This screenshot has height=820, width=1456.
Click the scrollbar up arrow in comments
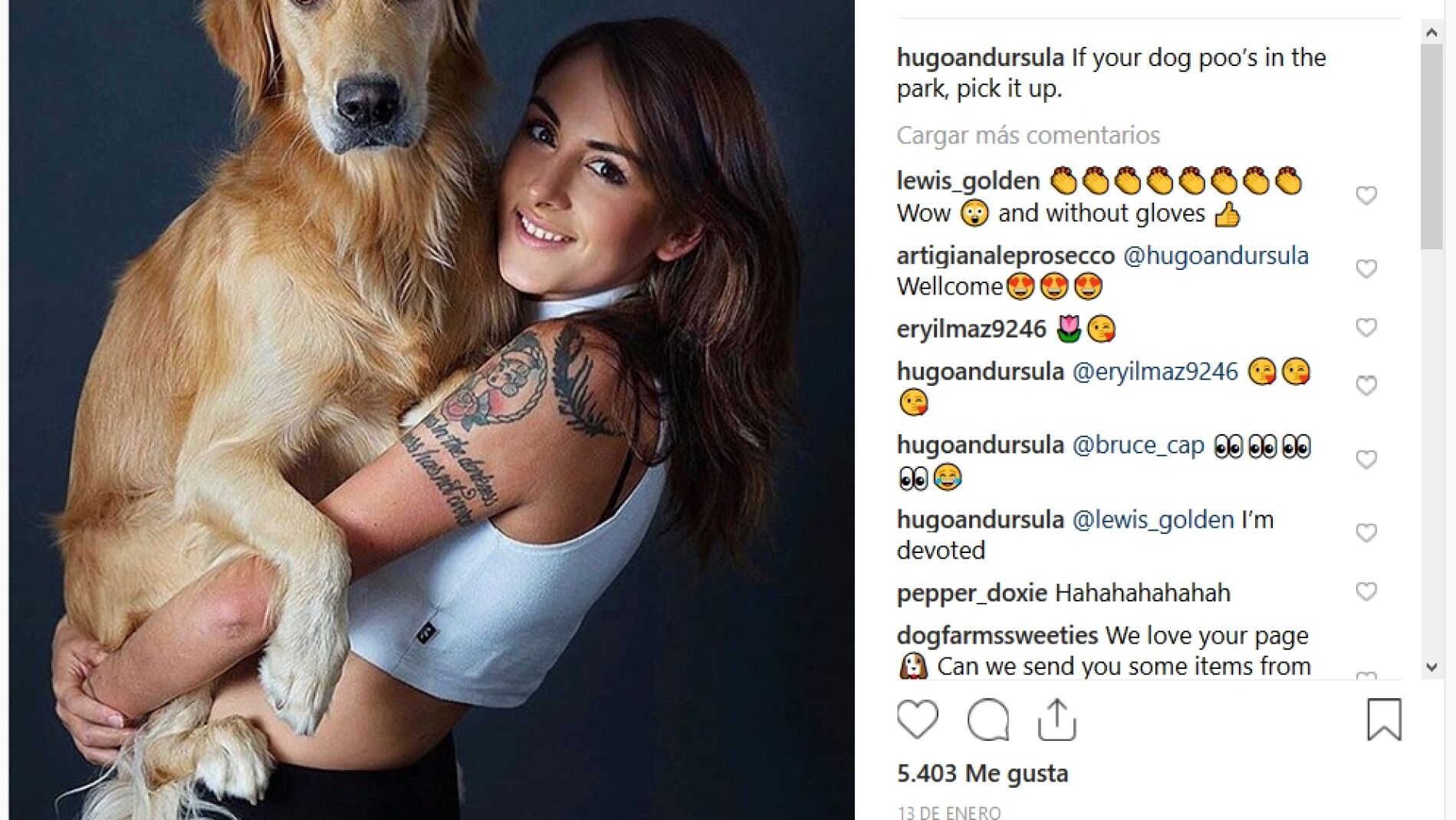tap(1431, 32)
